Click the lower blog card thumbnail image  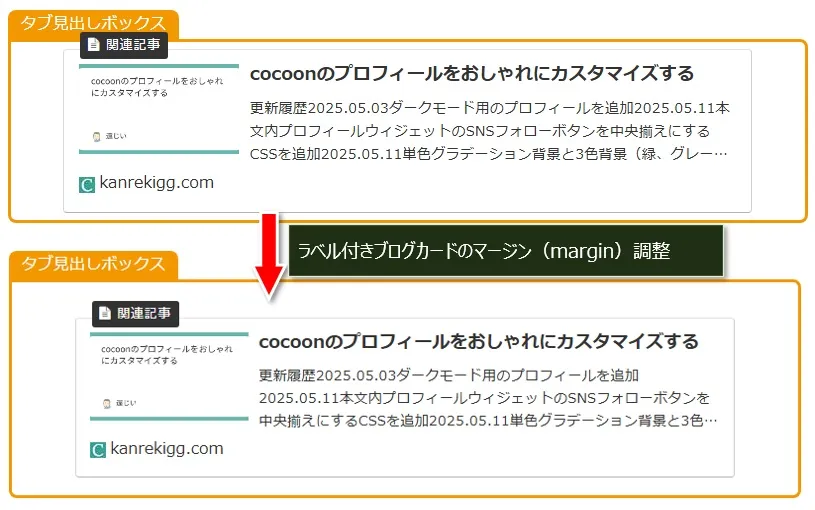(169, 376)
